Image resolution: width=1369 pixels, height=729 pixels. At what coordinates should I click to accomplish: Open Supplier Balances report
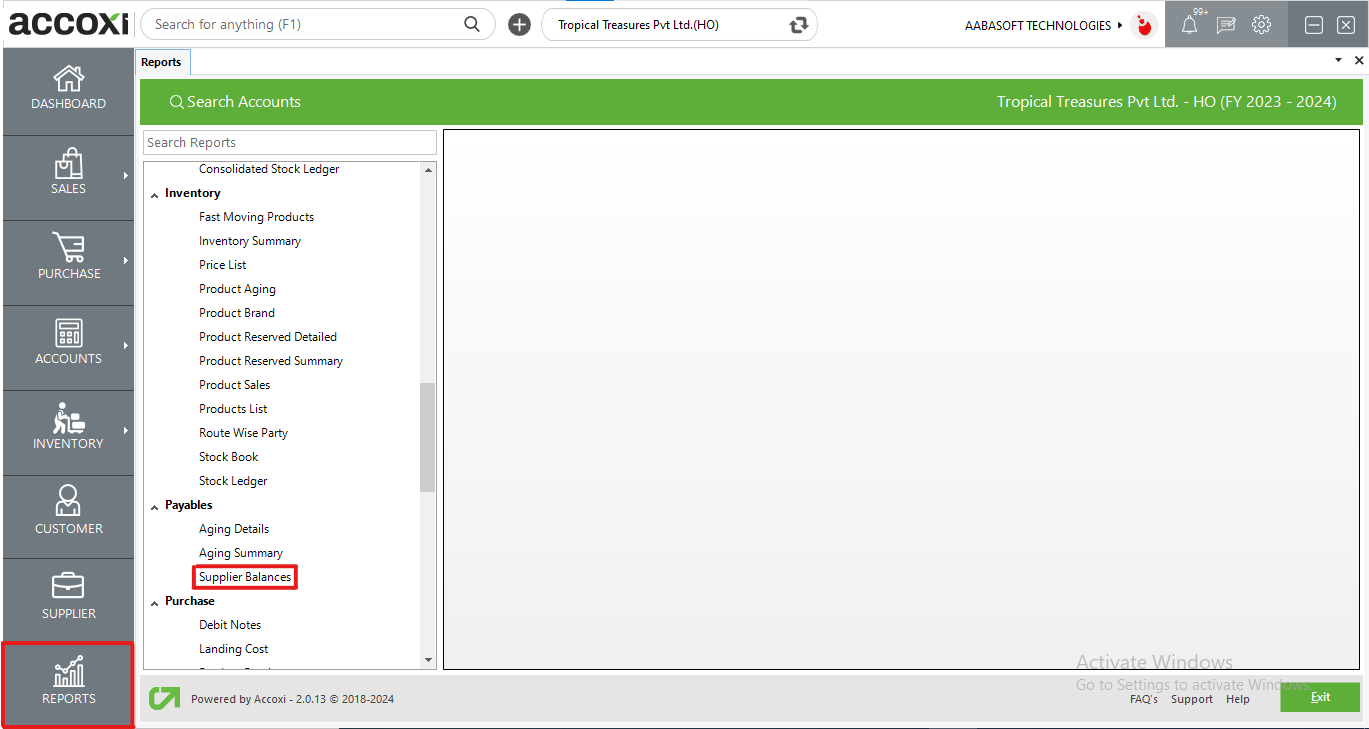(x=245, y=577)
